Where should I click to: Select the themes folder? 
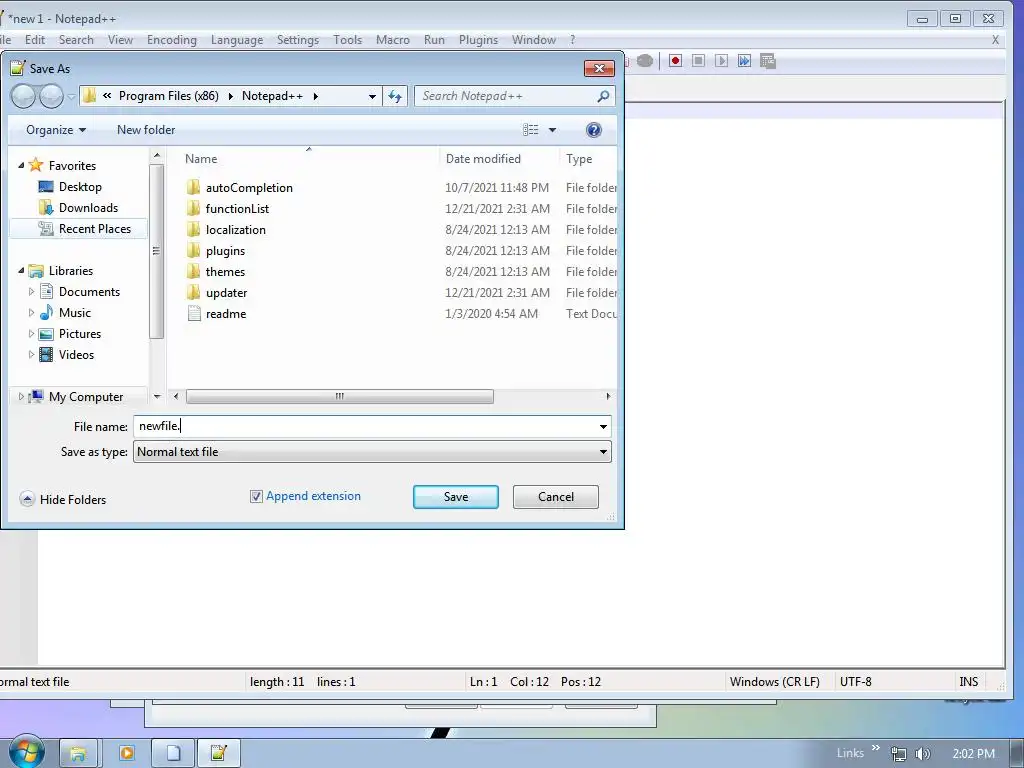(x=225, y=272)
